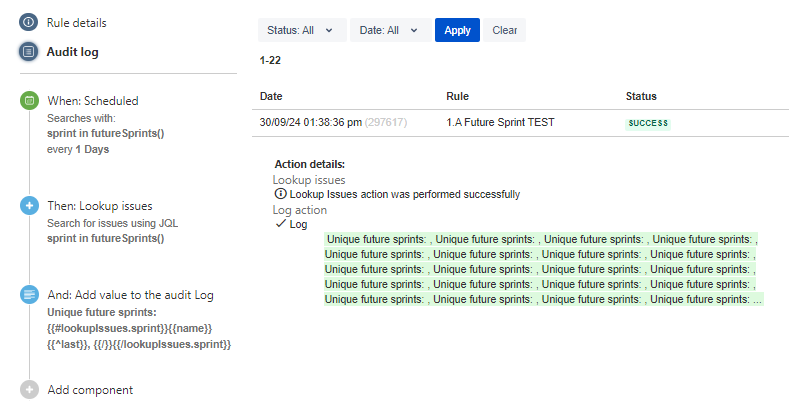Open the Date: All dropdown
789x416 pixels.
pyautogui.click(x=390, y=30)
